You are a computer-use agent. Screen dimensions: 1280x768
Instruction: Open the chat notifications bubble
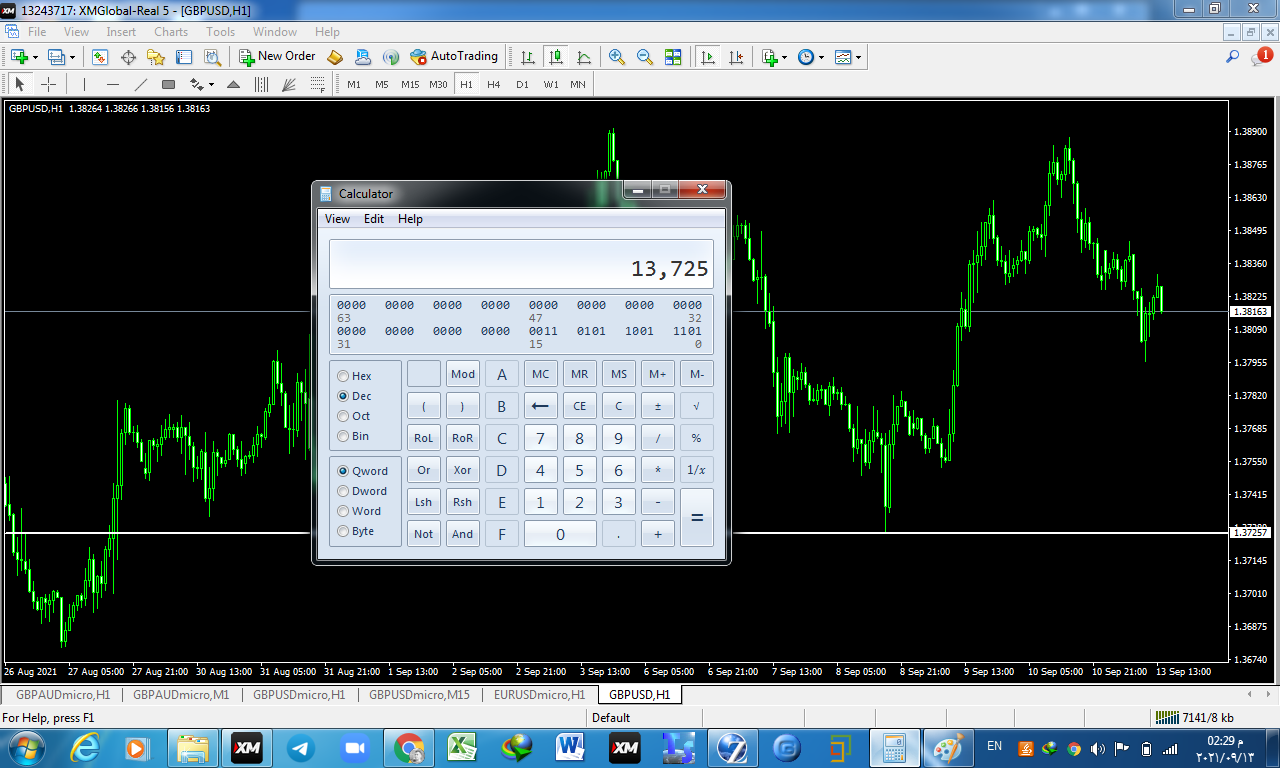click(1261, 57)
